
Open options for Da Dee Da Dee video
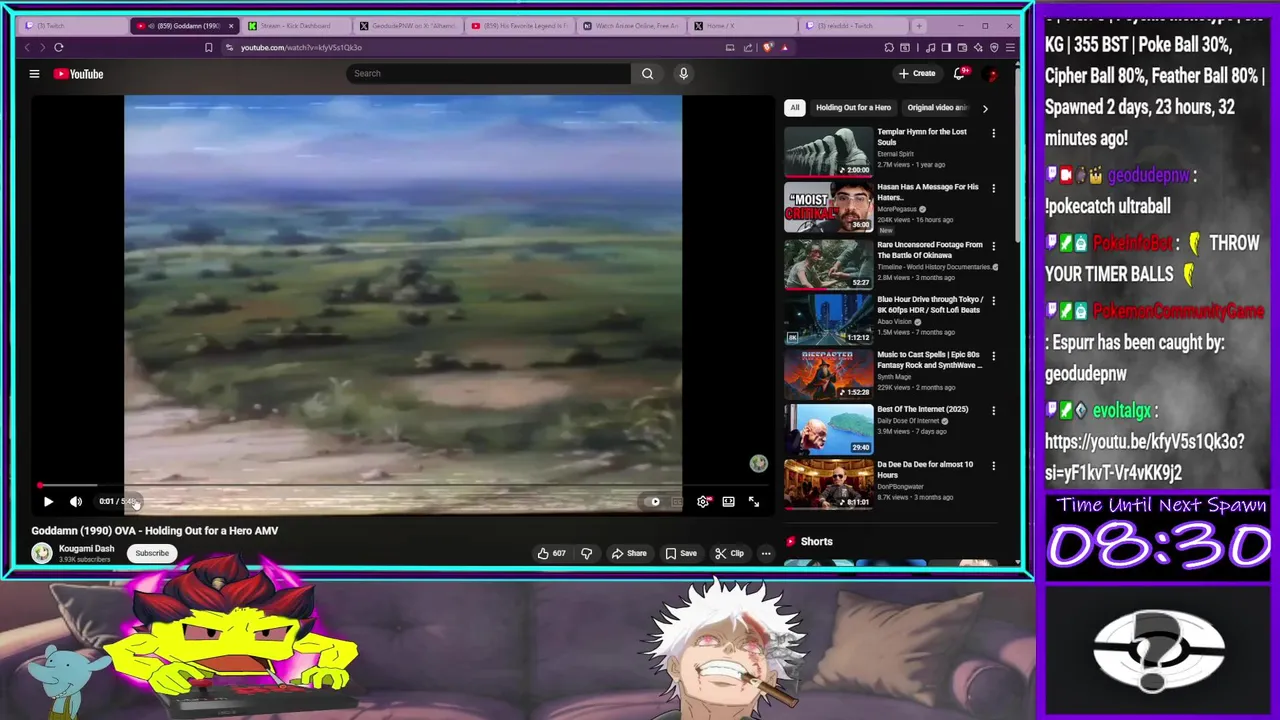pos(993,465)
